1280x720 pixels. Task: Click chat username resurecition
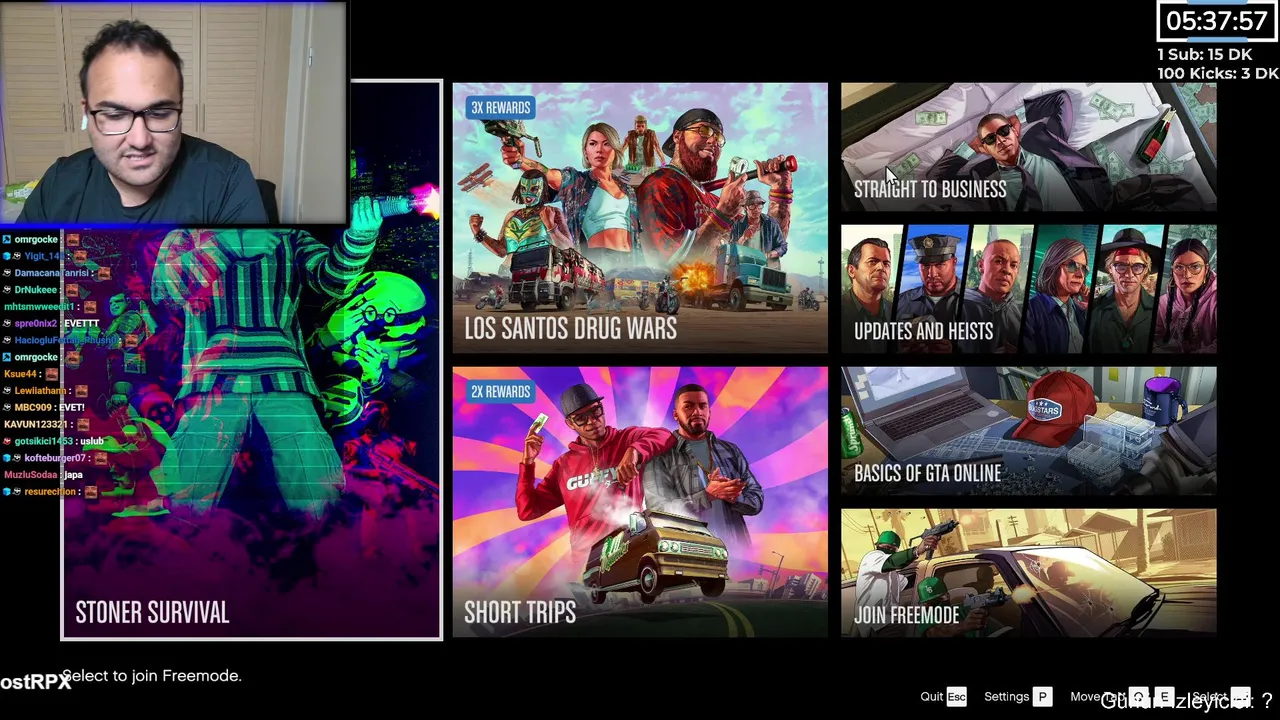(50, 492)
